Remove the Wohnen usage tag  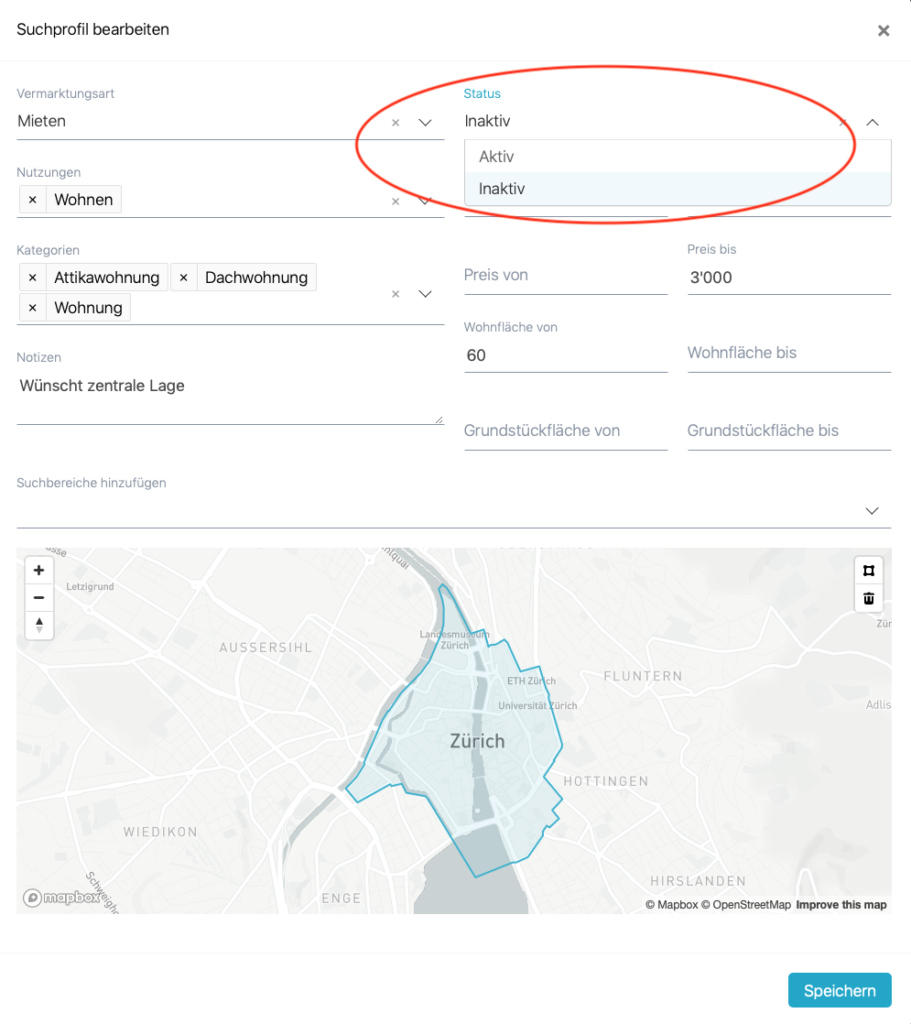pos(32,200)
